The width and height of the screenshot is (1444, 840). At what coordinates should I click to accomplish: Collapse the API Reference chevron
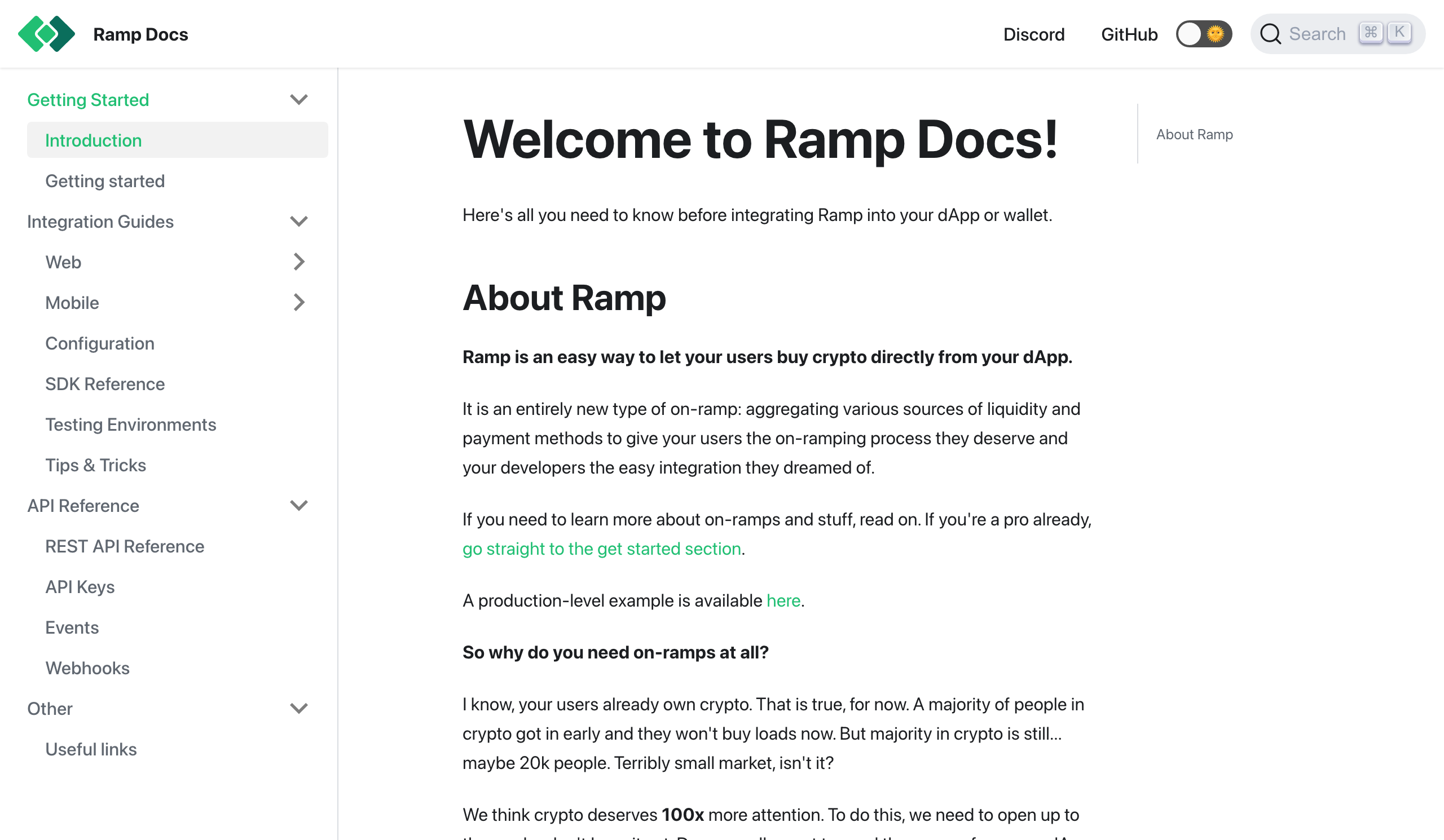(298, 505)
